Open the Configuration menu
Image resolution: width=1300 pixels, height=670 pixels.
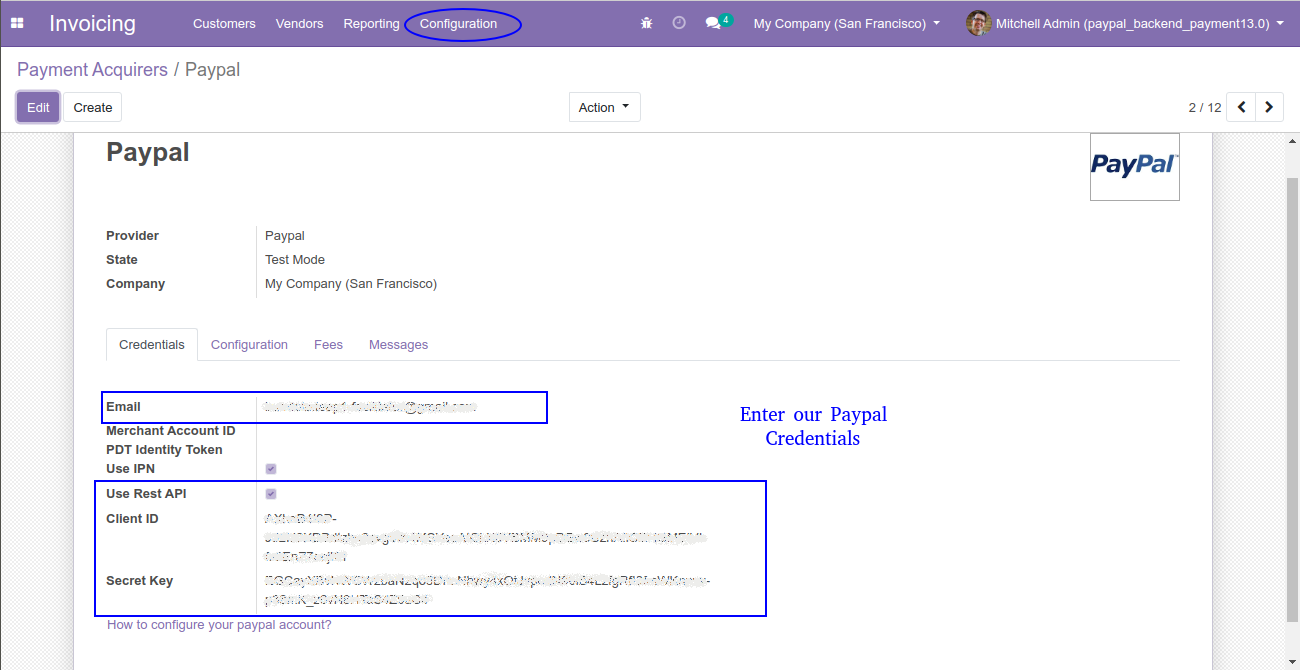click(x=458, y=23)
